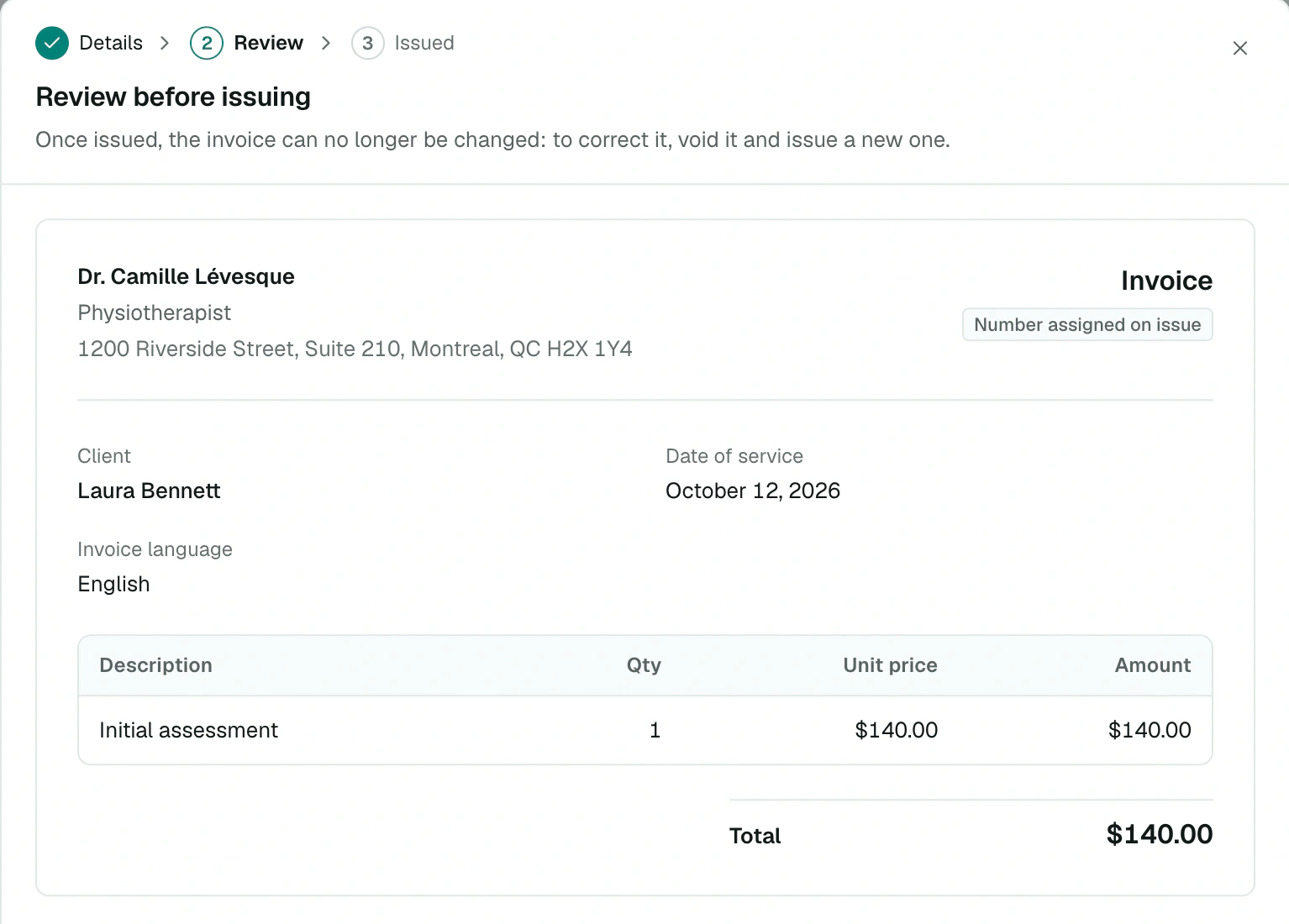Click the 'Invoice language' label
Viewport: 1289px width, 924px height.
pos(155,550)
